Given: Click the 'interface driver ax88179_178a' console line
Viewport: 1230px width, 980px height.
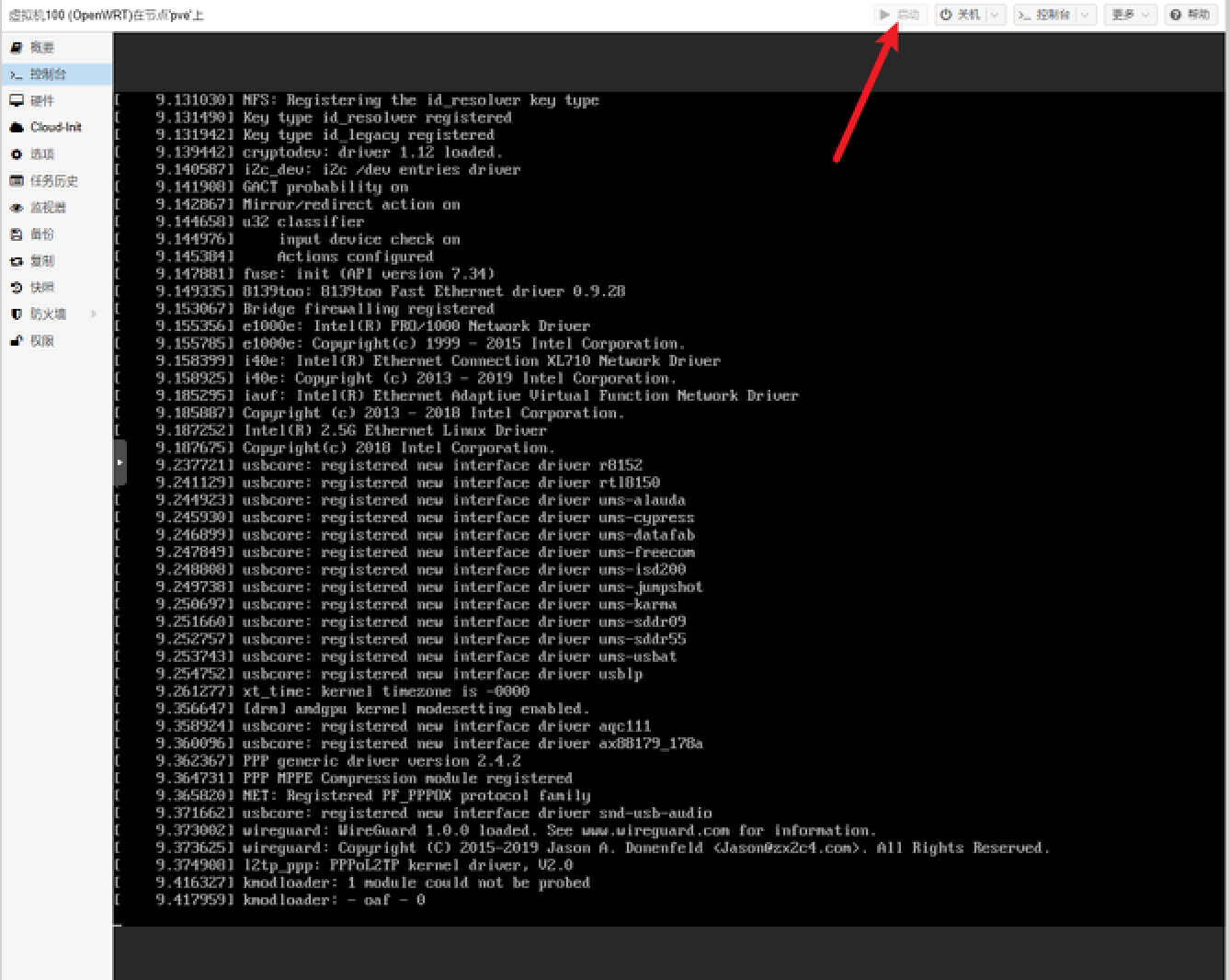Looking at the screenshot, I should click(x=473, y=744).
